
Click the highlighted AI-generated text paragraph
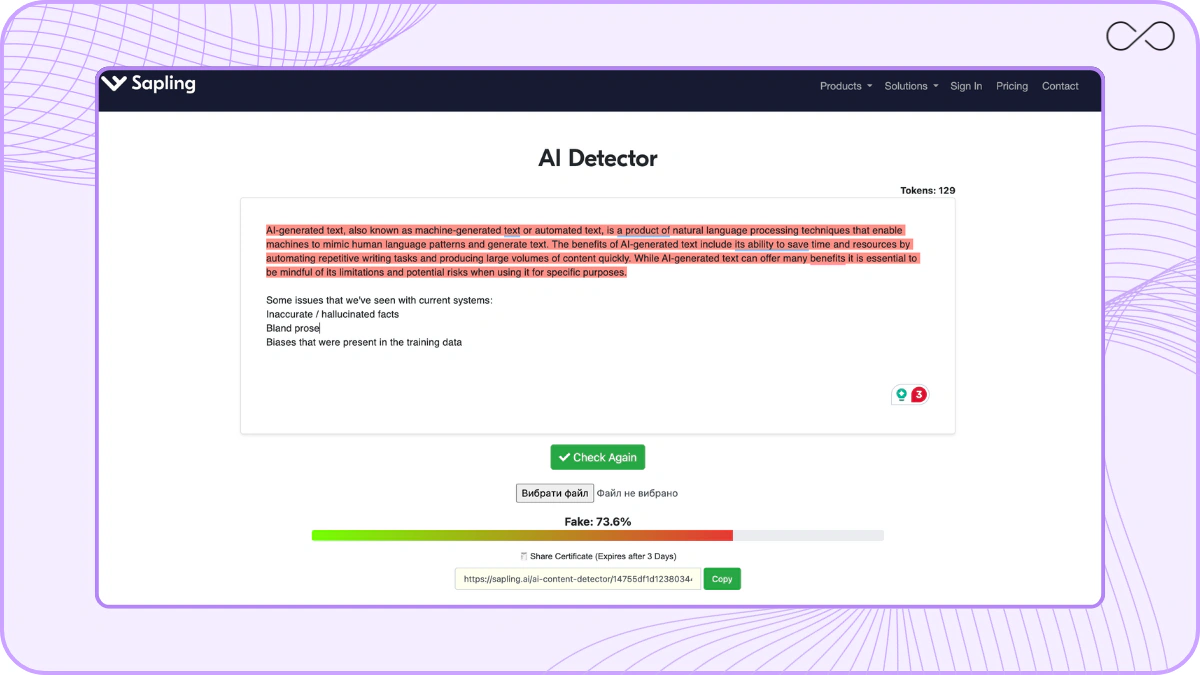tap(591, 251)
